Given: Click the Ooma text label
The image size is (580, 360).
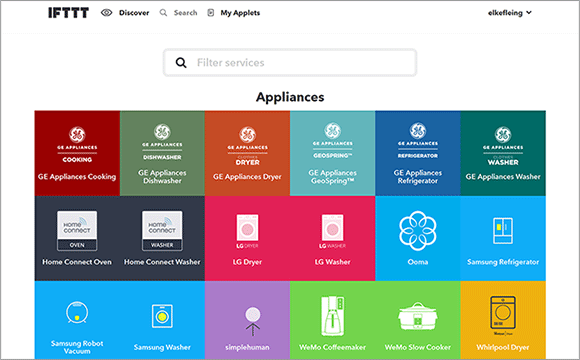Looking at the screenshot, I should pos(418,262).
